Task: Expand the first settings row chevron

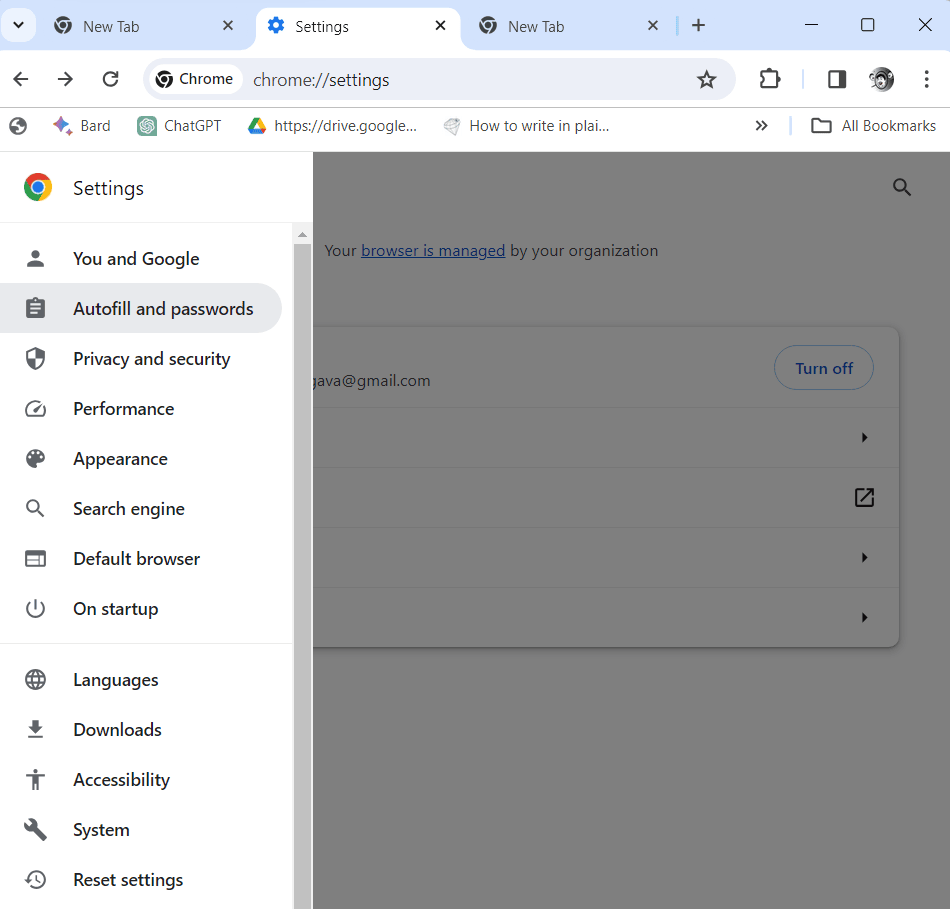Action: (864, 437)
